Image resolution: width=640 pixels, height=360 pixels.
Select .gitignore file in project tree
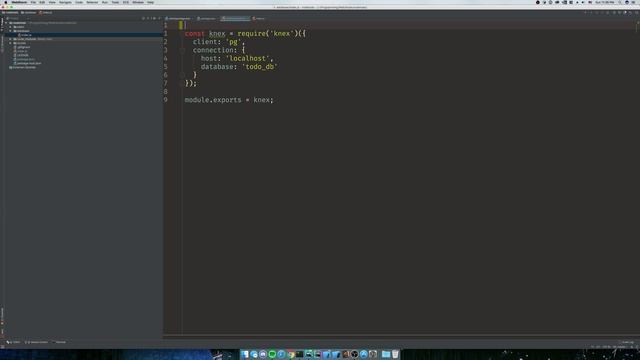coord(23,47)
